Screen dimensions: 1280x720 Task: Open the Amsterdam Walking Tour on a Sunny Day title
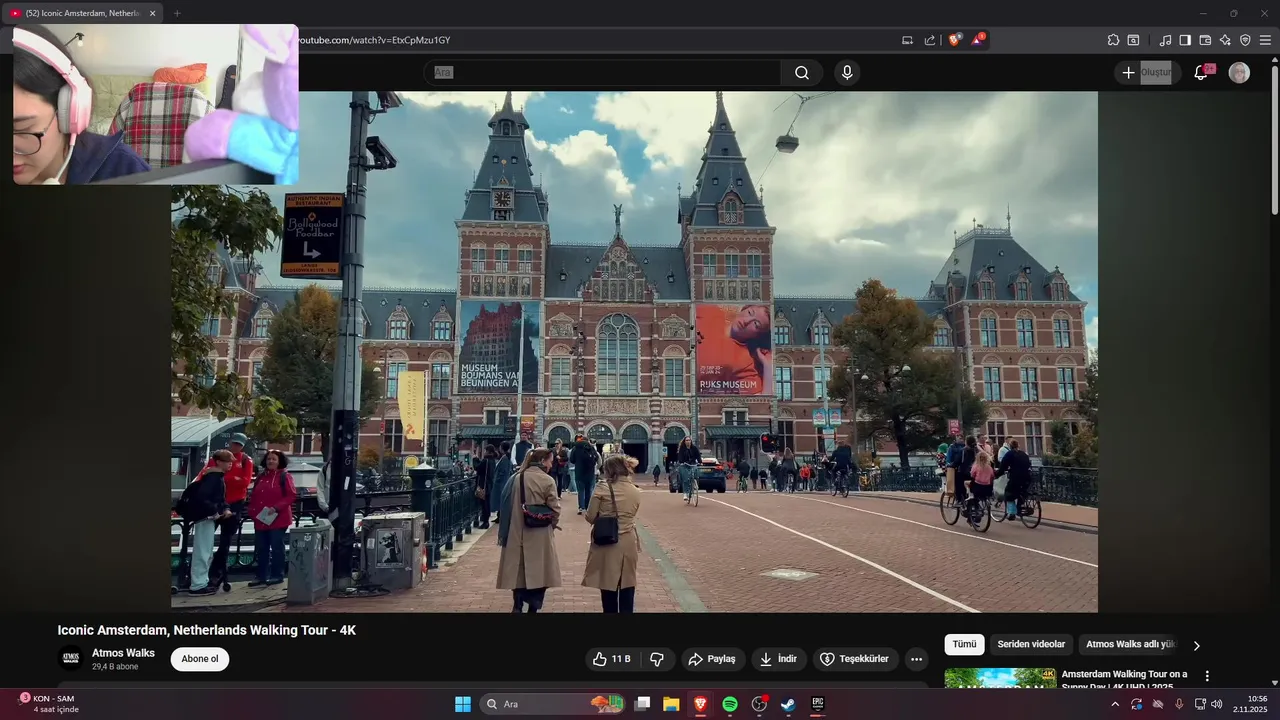[x=1124, y=680]
